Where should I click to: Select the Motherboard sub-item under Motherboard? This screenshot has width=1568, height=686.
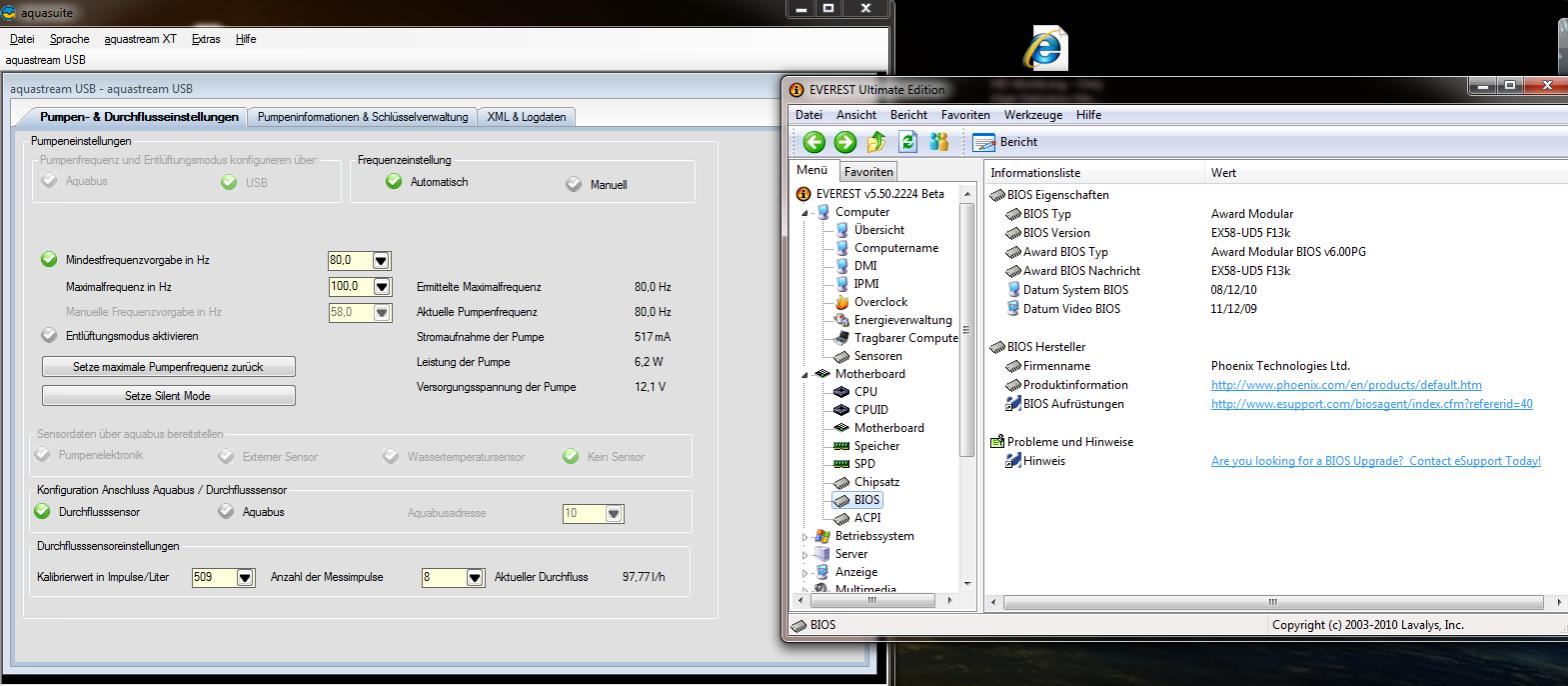click(x=889, y=428)
